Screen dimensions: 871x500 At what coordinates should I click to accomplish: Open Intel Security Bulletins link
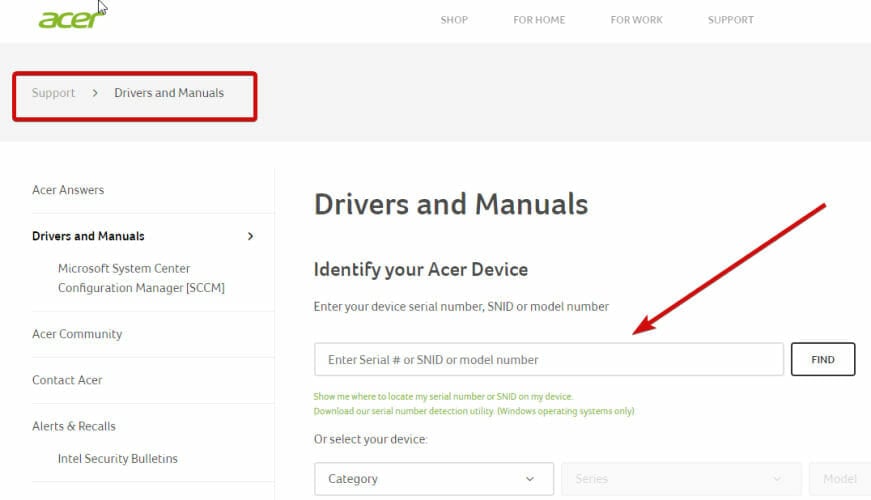click(x=118, y=458)
